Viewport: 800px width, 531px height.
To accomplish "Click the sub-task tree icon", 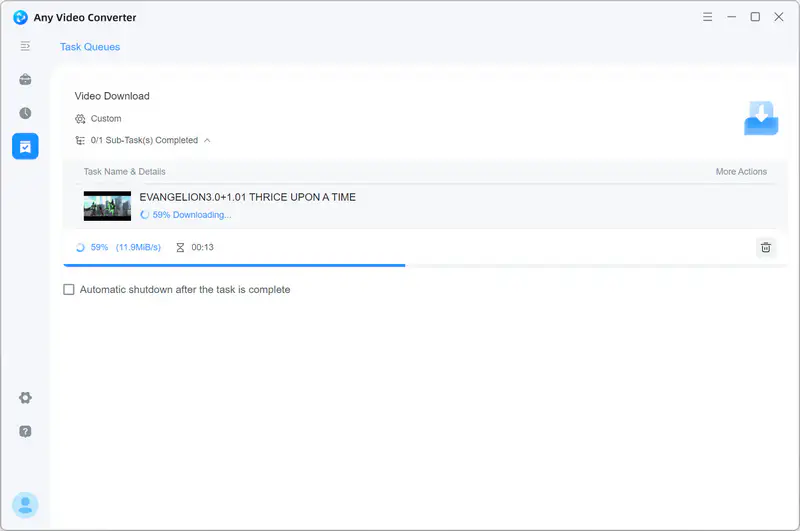I will (80, 140).
